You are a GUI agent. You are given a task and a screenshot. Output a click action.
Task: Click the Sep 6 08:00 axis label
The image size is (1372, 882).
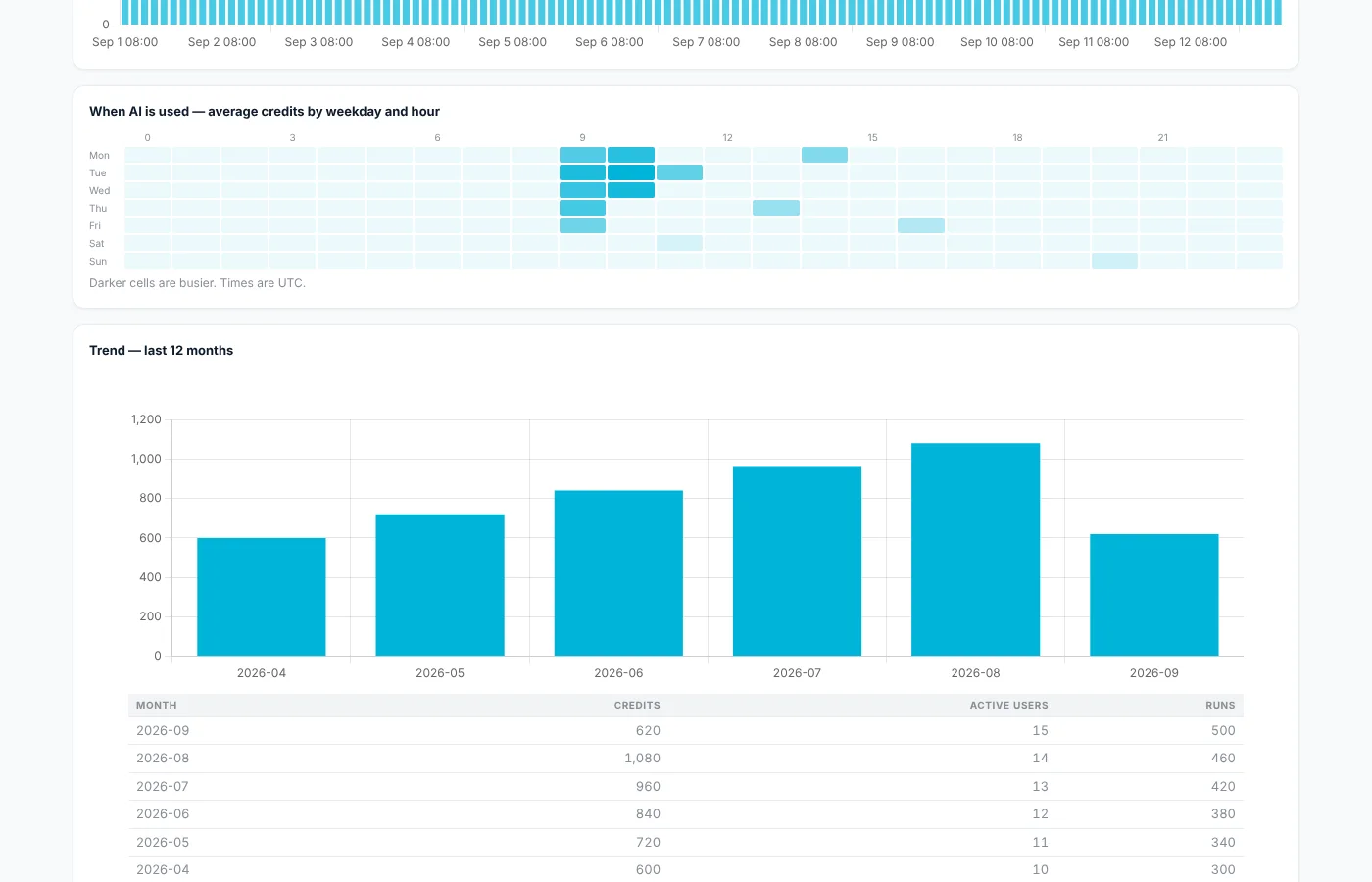point(610,42)
